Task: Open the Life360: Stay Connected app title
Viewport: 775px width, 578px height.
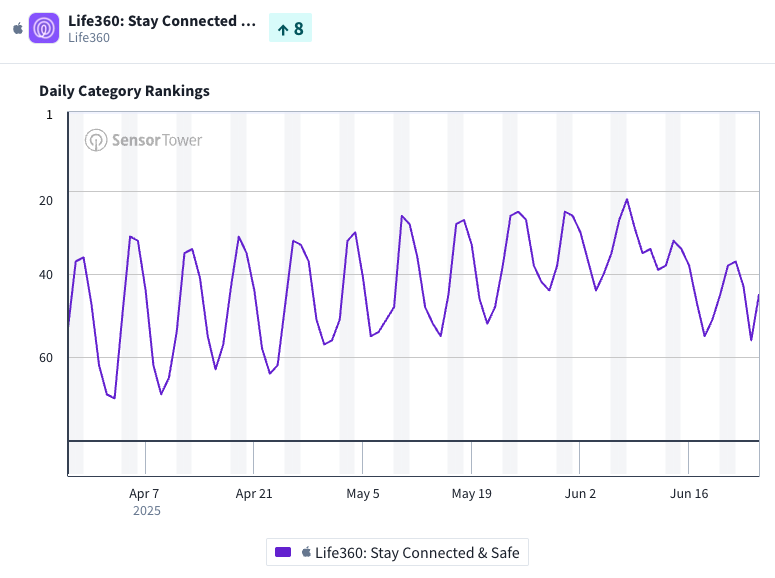Action: coord(162,21)
